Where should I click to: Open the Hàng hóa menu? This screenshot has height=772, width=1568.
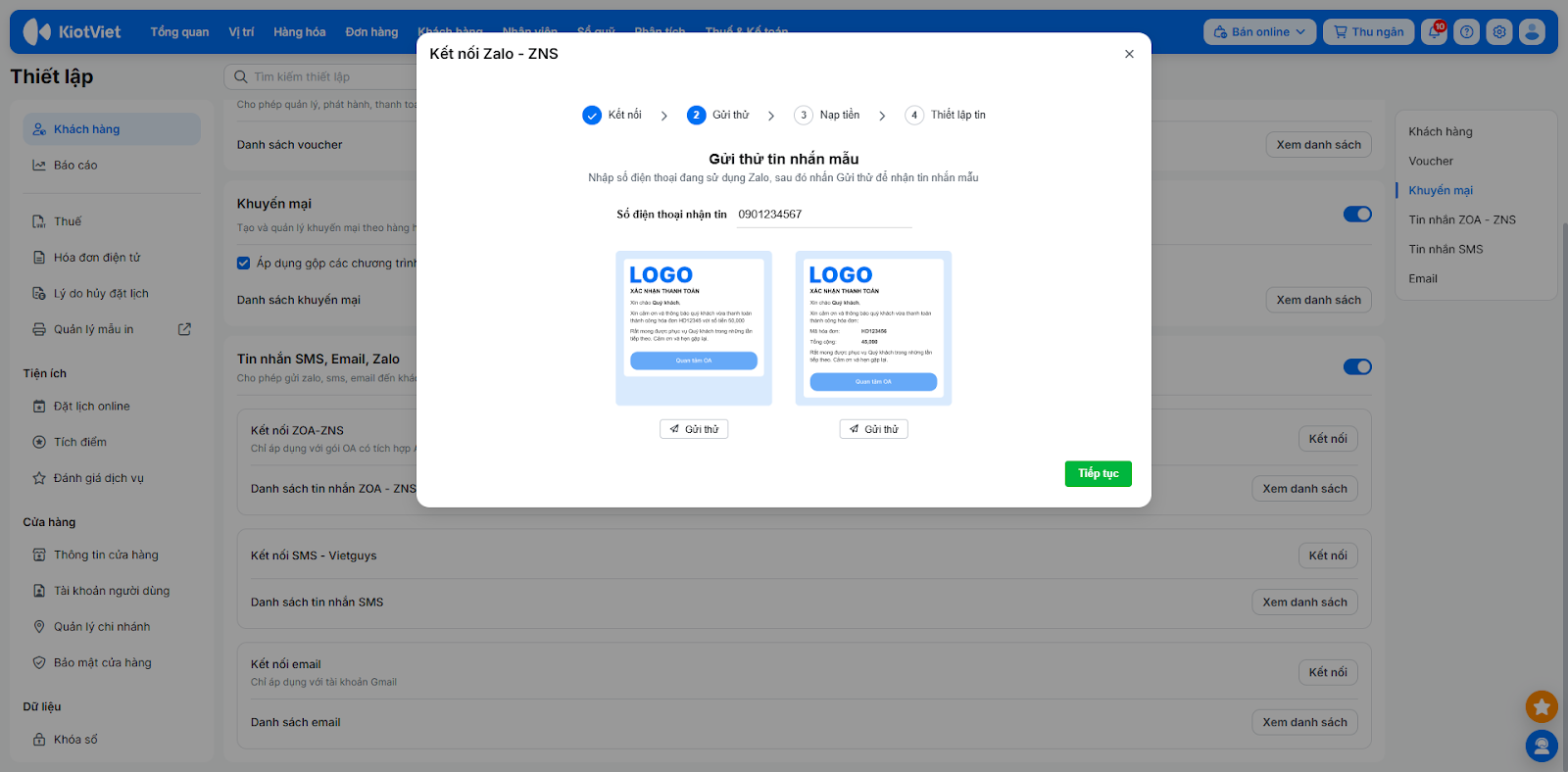(x=300, y=32)
